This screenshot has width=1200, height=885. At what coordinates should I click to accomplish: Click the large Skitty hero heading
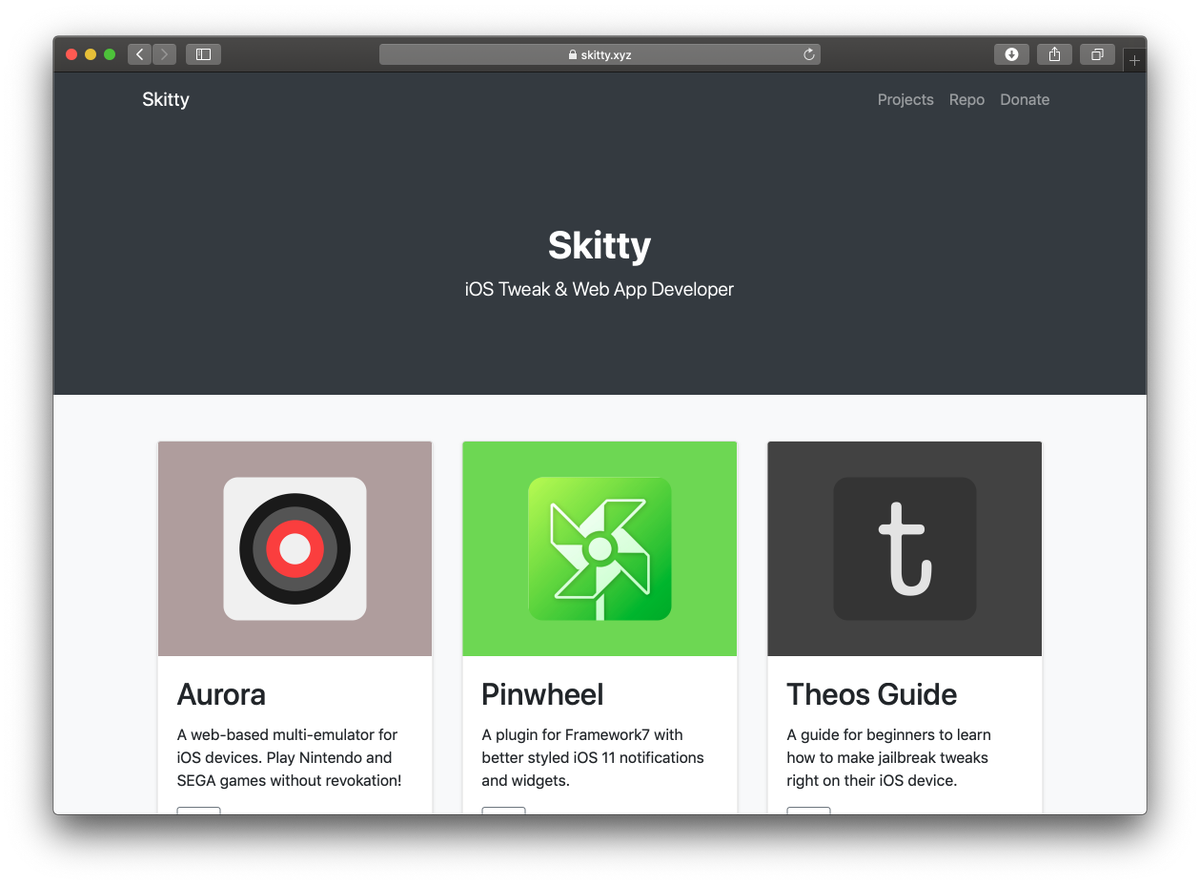[600, 246]
